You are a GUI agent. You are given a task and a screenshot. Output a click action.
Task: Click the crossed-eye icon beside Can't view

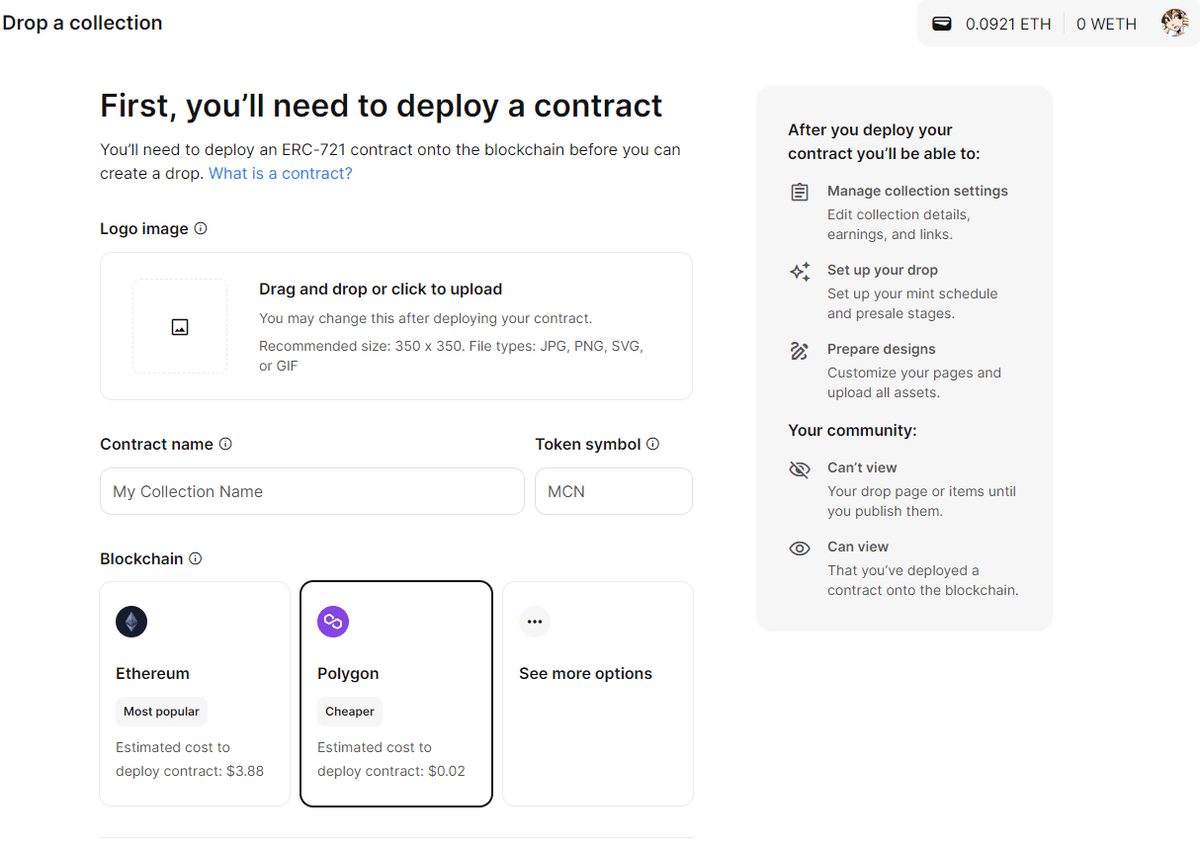click(799, 468)
